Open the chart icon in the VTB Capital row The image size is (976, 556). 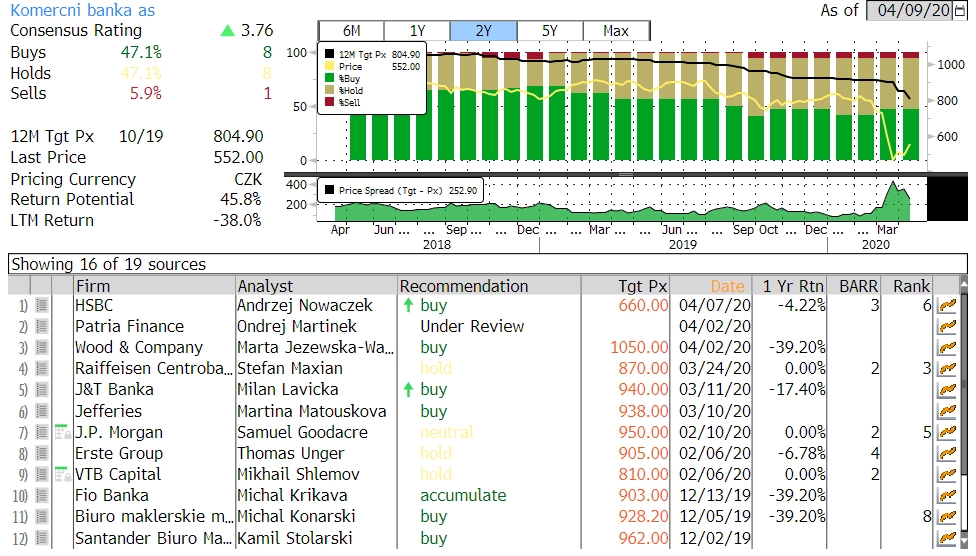947,474
